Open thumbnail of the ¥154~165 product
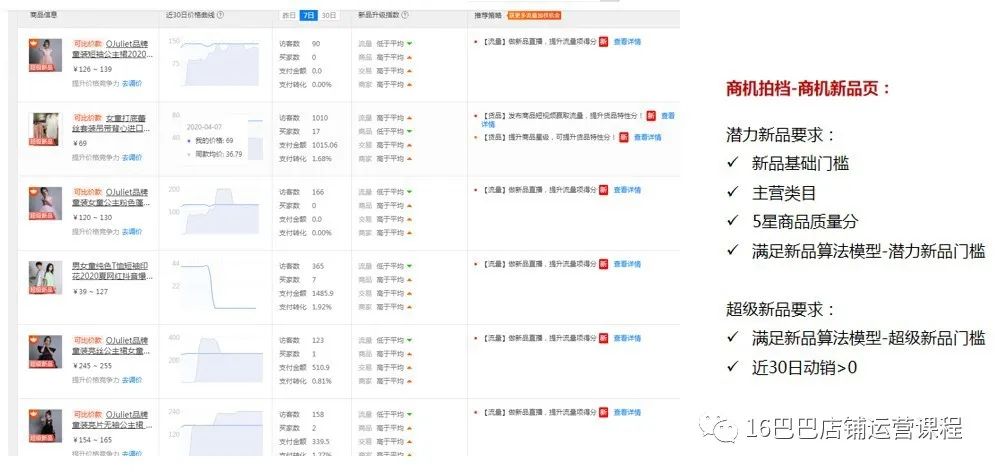Image resolution: width=995 pixels, height=472 pixels. point(45,426)
